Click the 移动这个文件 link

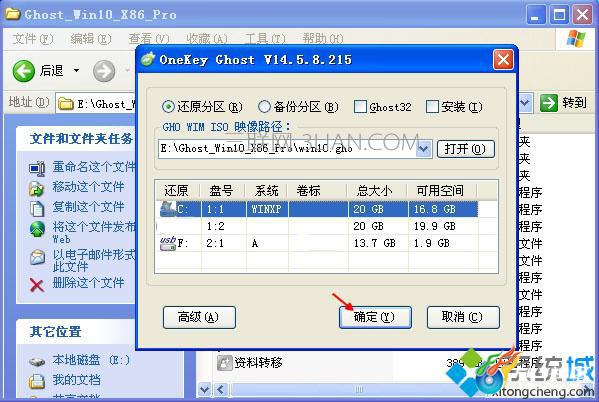(88, 187)
